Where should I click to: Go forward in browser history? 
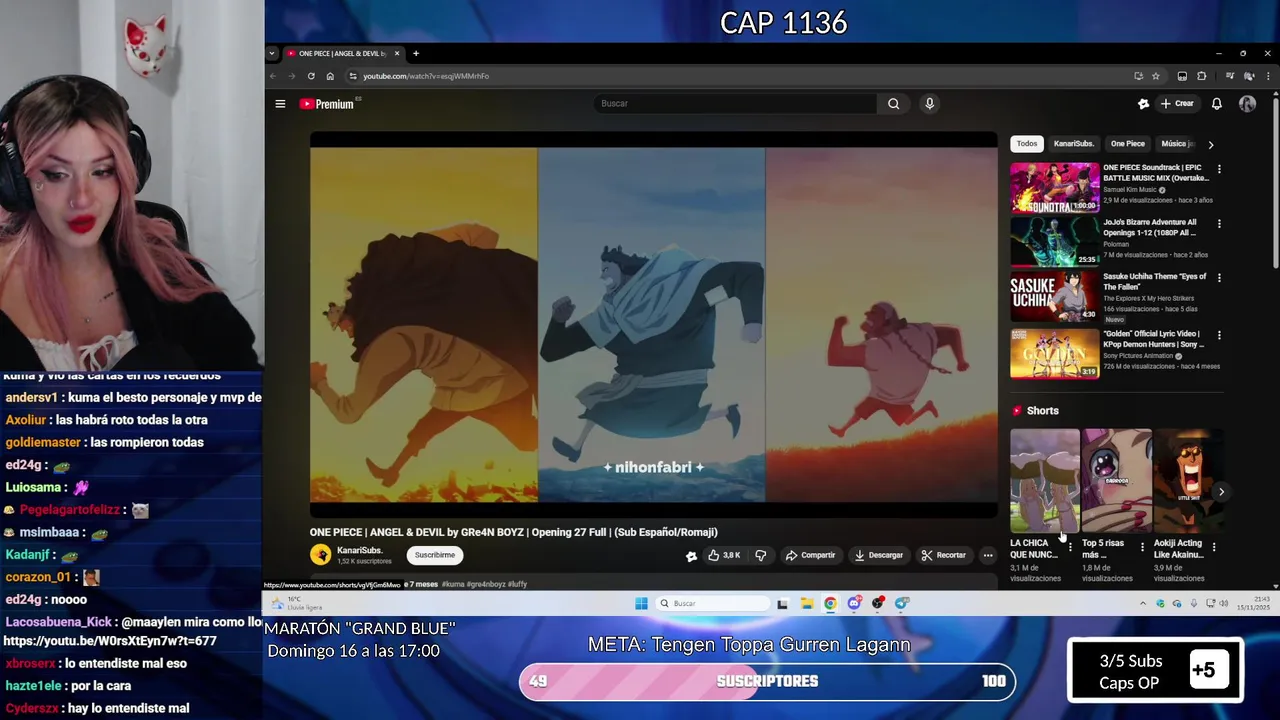292,76
